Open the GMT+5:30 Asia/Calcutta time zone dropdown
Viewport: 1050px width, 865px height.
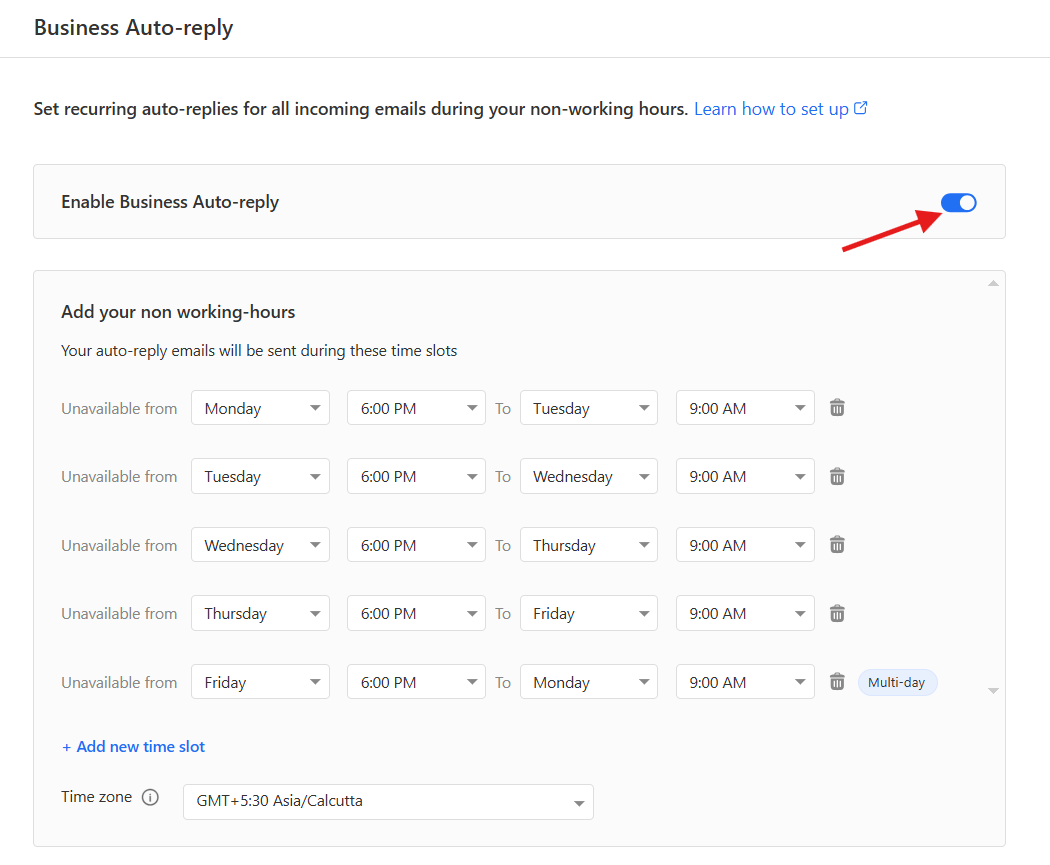point(388,801)
